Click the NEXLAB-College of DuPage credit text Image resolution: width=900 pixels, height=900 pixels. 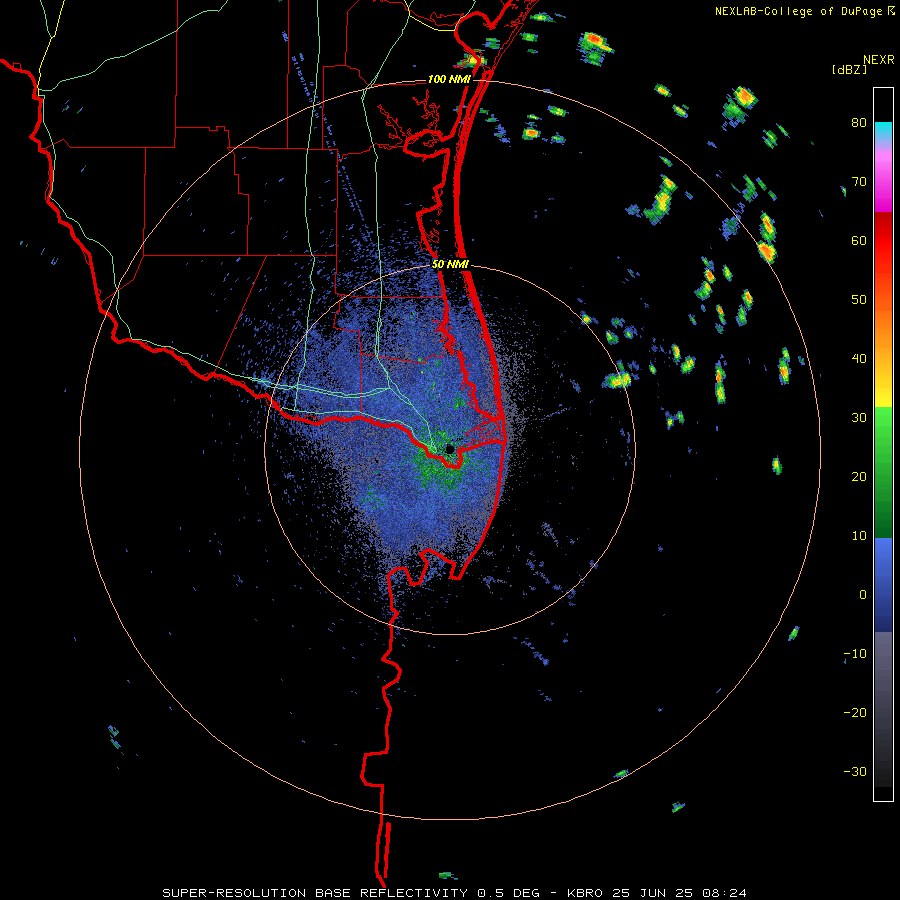[800, 11]
